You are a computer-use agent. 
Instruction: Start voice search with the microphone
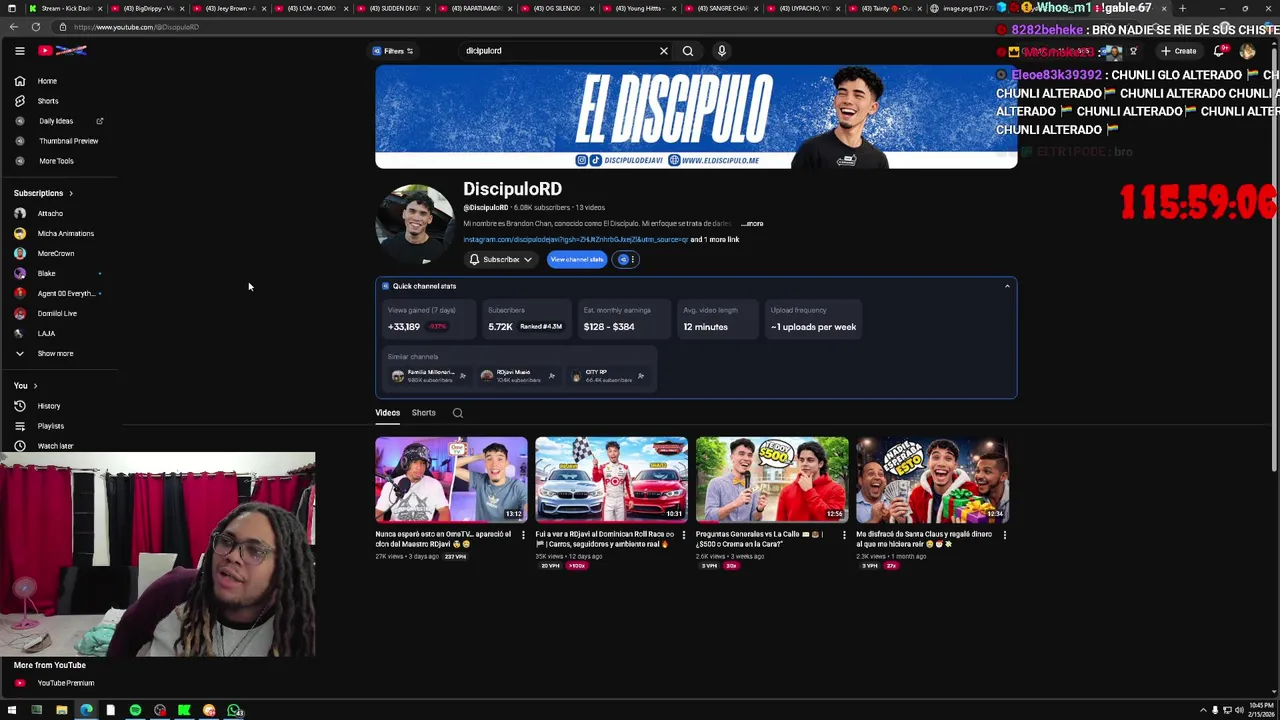pyautogui.click(x=721, y=51)
